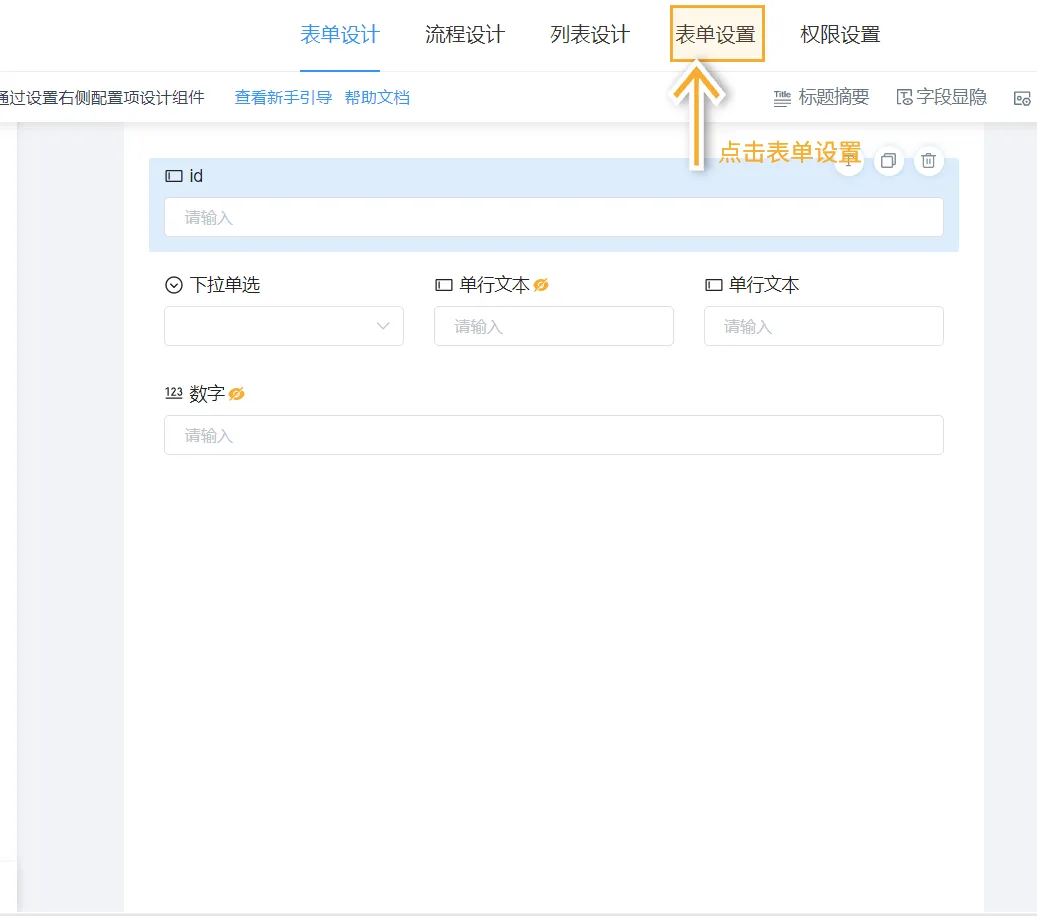Viewport: 1037px width, 916px height.
Task: Click the cut-off icon right of 字段显隐
Action: [x=1022, y=98]
